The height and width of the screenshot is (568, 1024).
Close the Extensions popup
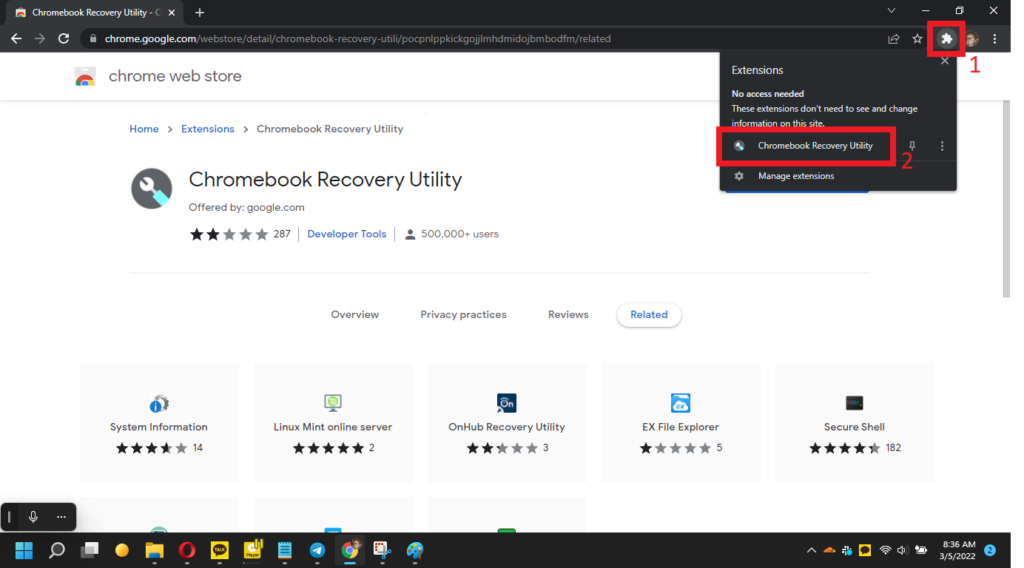(944, 61)
